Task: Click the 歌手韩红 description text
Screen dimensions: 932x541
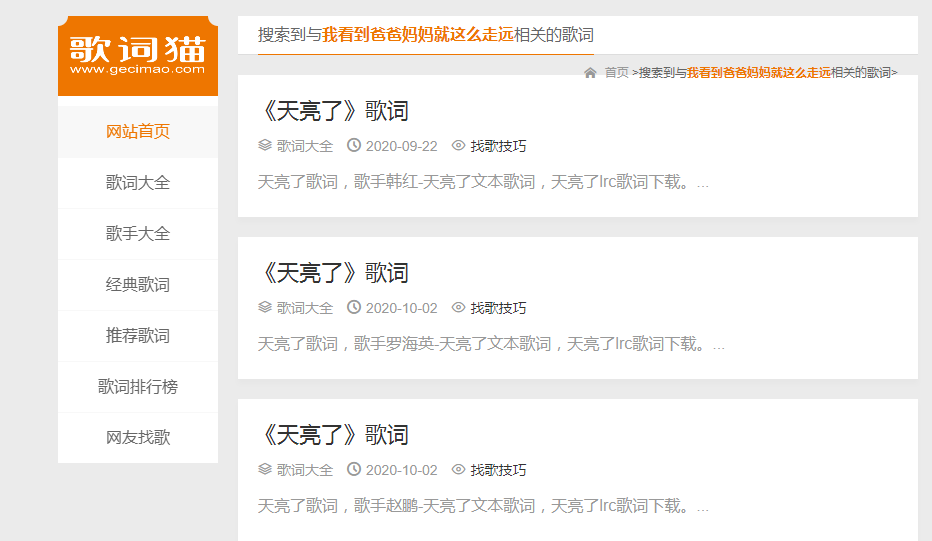Action: 483,182
